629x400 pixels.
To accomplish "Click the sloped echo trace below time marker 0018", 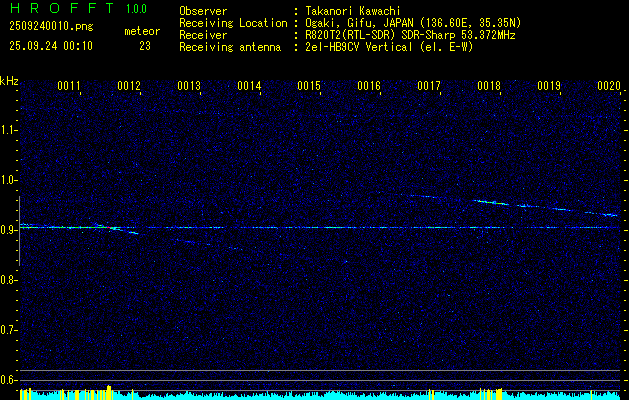I will (491, 202).
